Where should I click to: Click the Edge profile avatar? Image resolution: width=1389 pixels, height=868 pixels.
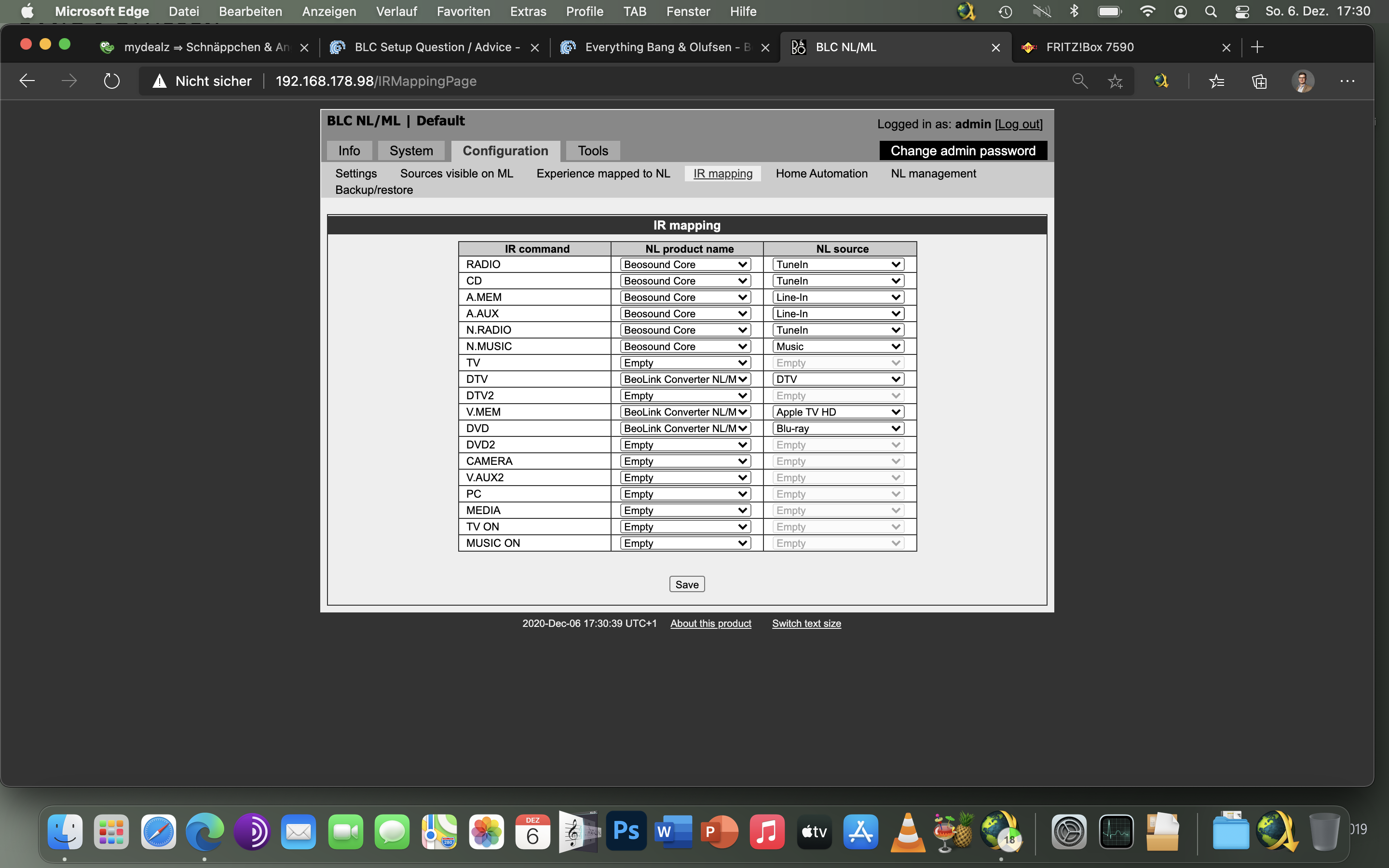(1303, 81)
